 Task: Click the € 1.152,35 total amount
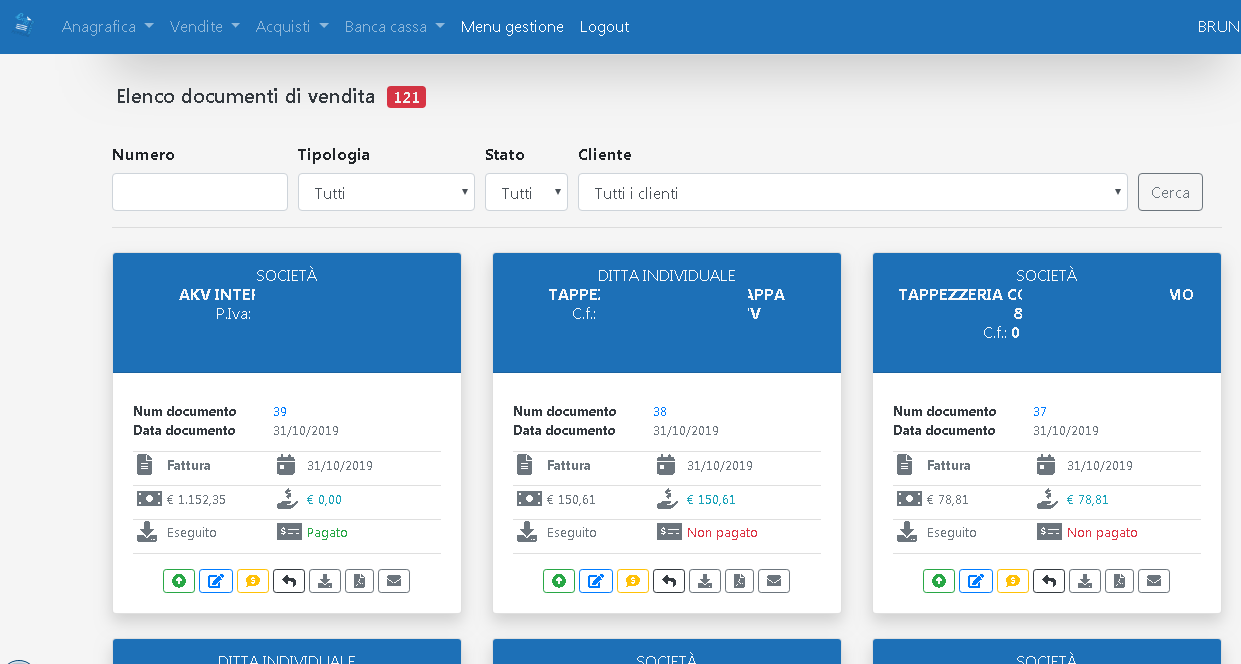[x=196, y=500]
